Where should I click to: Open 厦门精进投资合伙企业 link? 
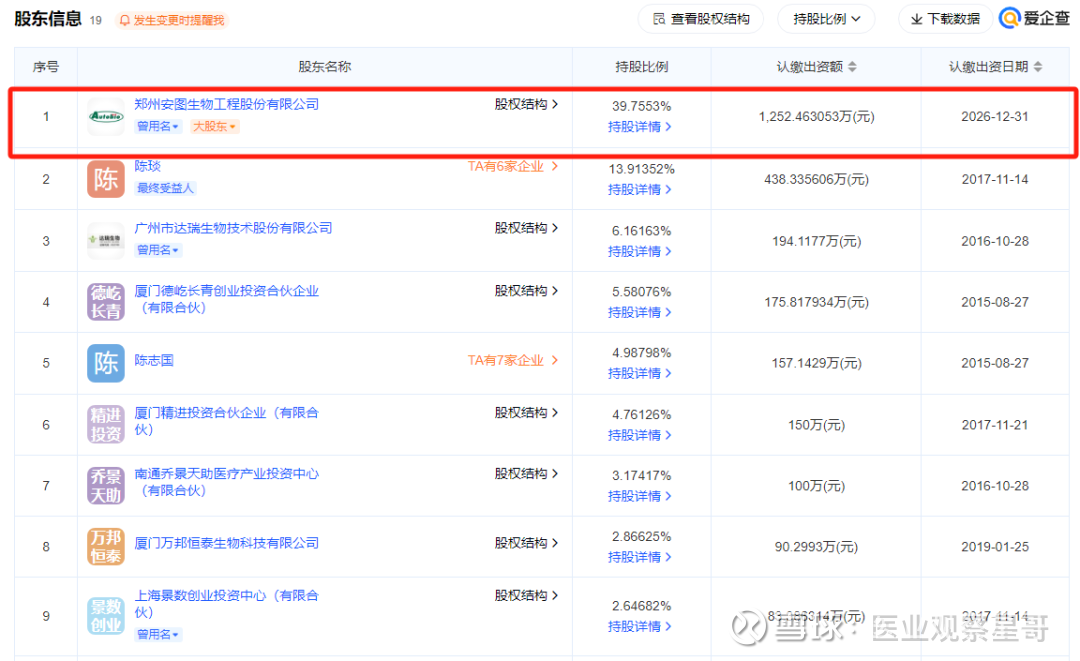(x=227, y=421)
